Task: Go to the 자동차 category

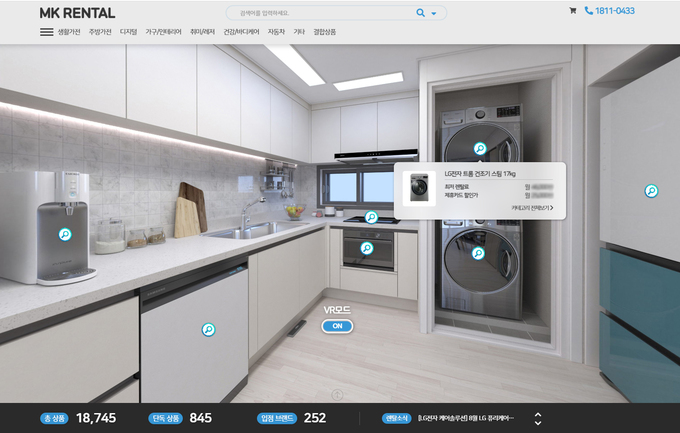Action: (276, 32)
